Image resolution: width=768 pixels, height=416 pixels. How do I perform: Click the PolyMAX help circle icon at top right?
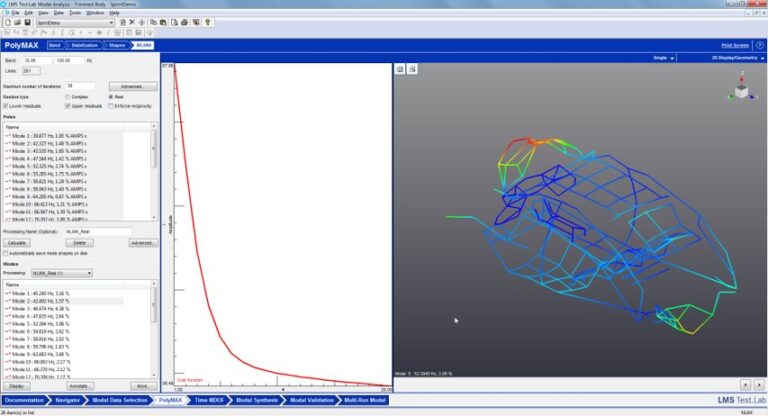[760, 45]
